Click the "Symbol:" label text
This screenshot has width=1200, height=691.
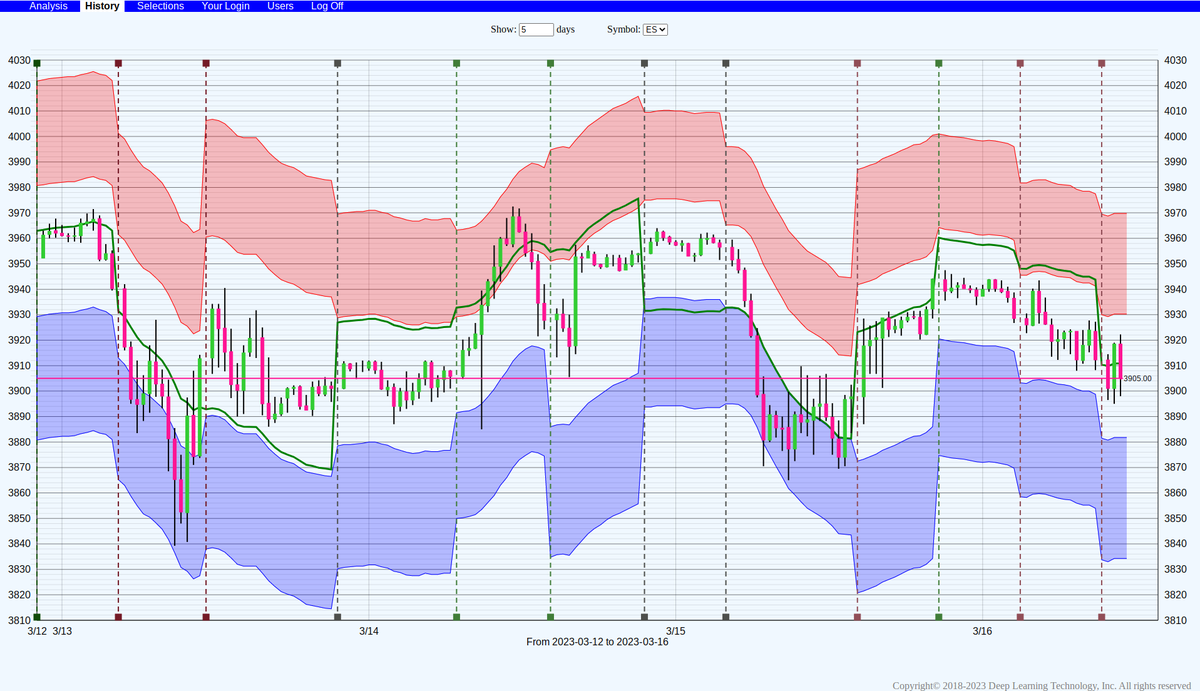pyautogui.click(x=623, y=30)
